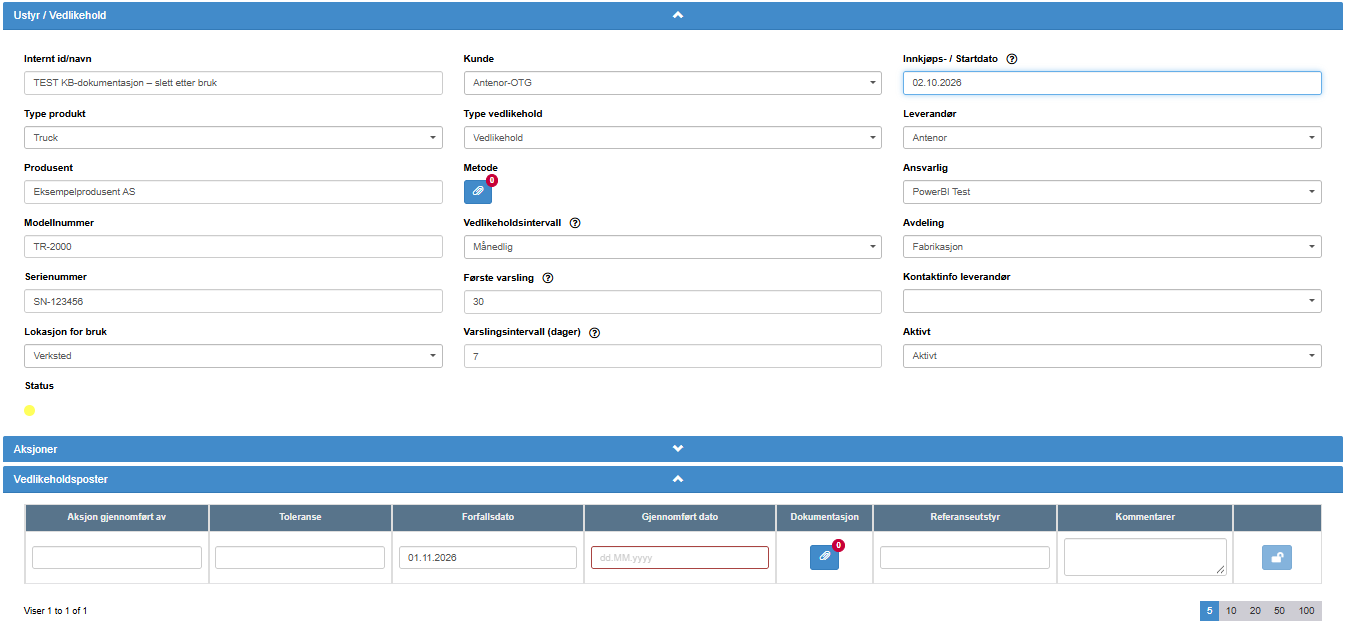
Task: Open the Dokumentasjon attachment paperclip button
Action: click(824, 557)
